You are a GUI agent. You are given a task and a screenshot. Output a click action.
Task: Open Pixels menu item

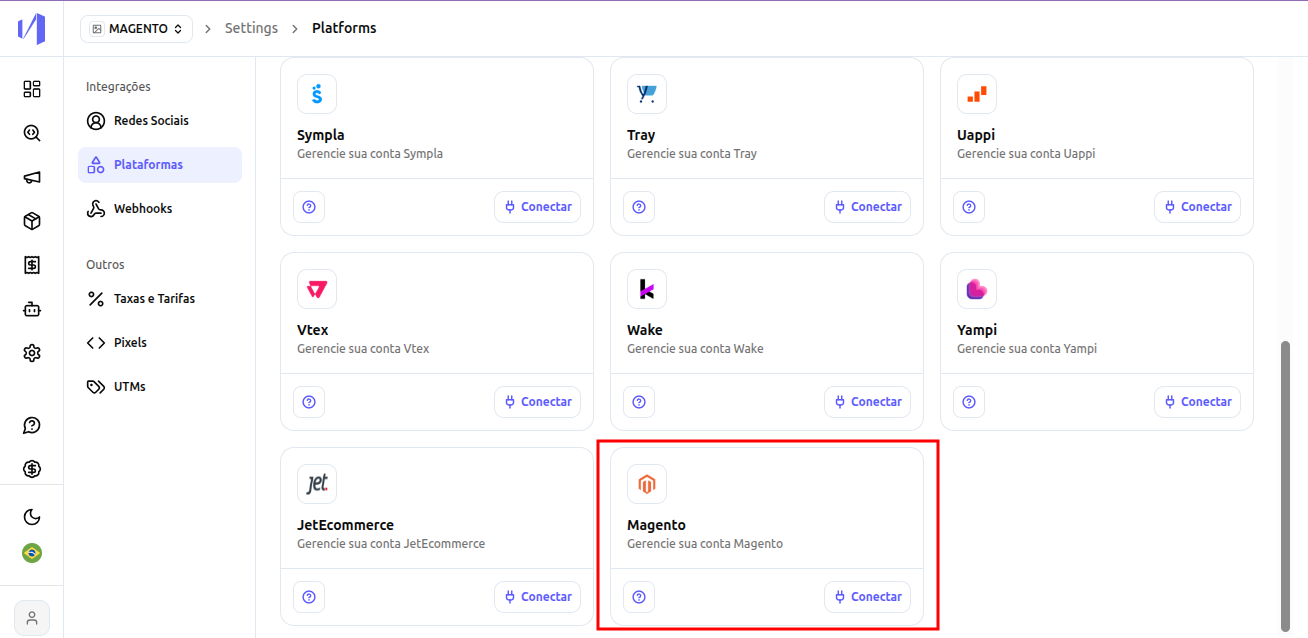point(160,343)
